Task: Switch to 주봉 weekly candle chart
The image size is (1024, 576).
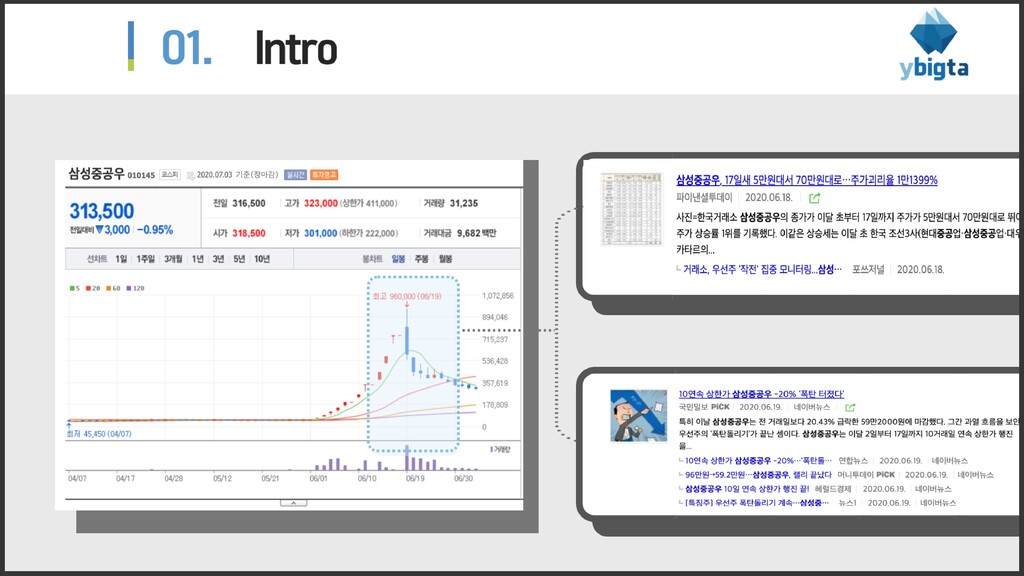Action: tap(422, 259)
